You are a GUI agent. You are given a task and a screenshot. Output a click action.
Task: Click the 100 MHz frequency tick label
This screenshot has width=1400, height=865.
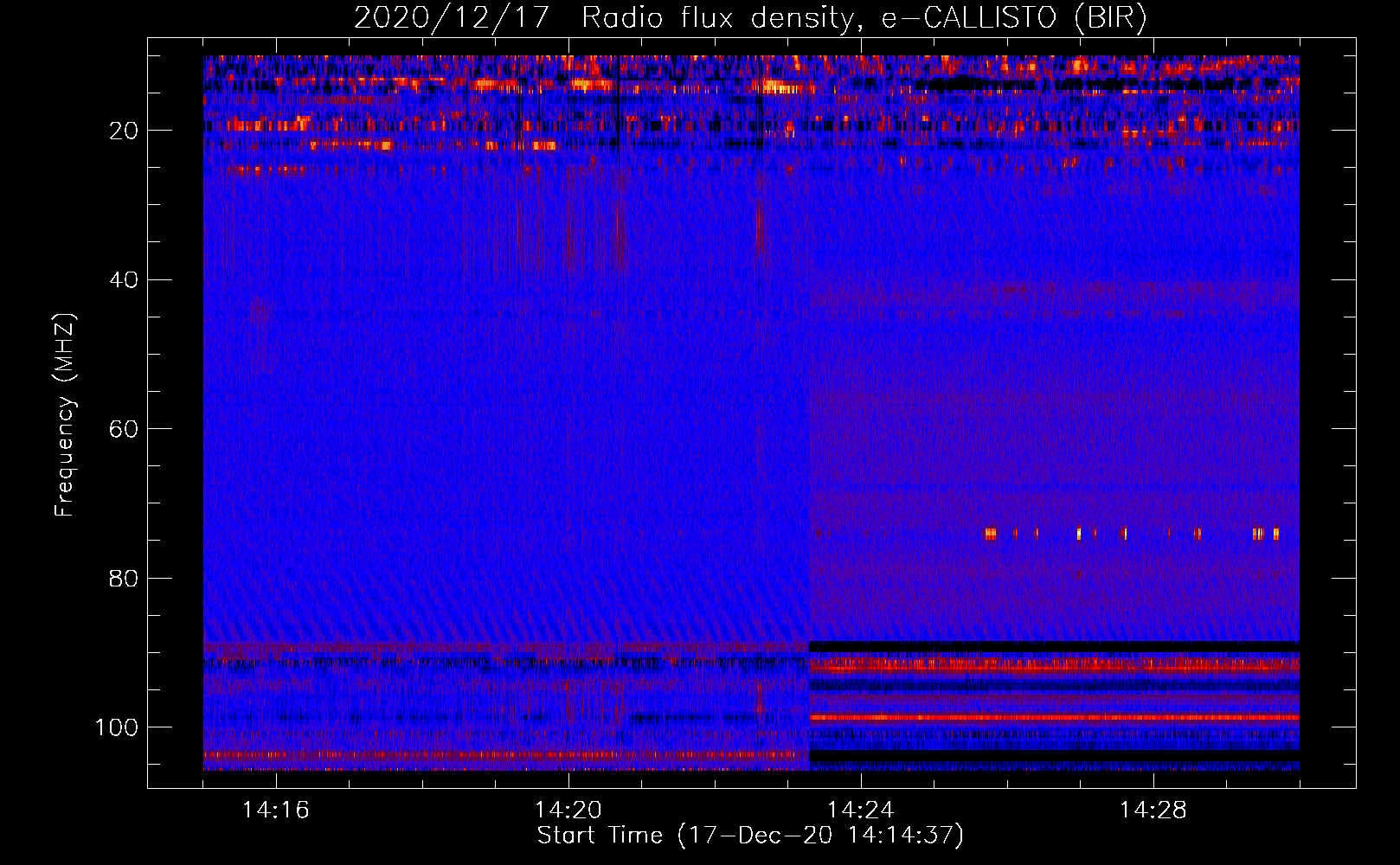pyautogui.click(x=117, y=727)
